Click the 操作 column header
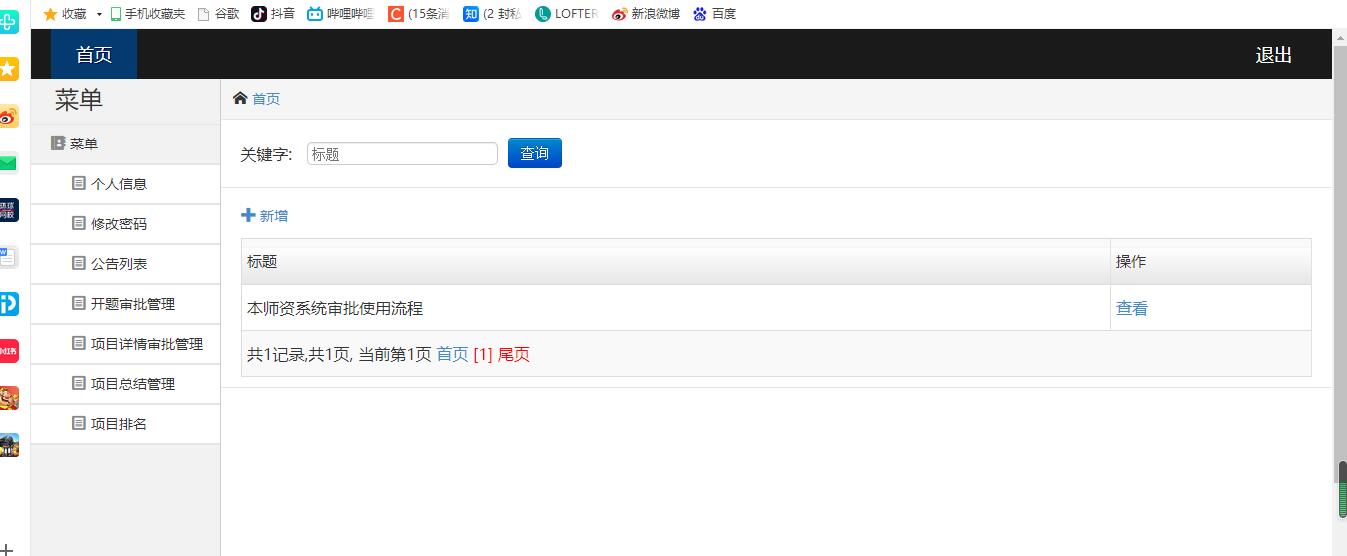Screen dimensions: 1347x556 tap(1211, 262)
